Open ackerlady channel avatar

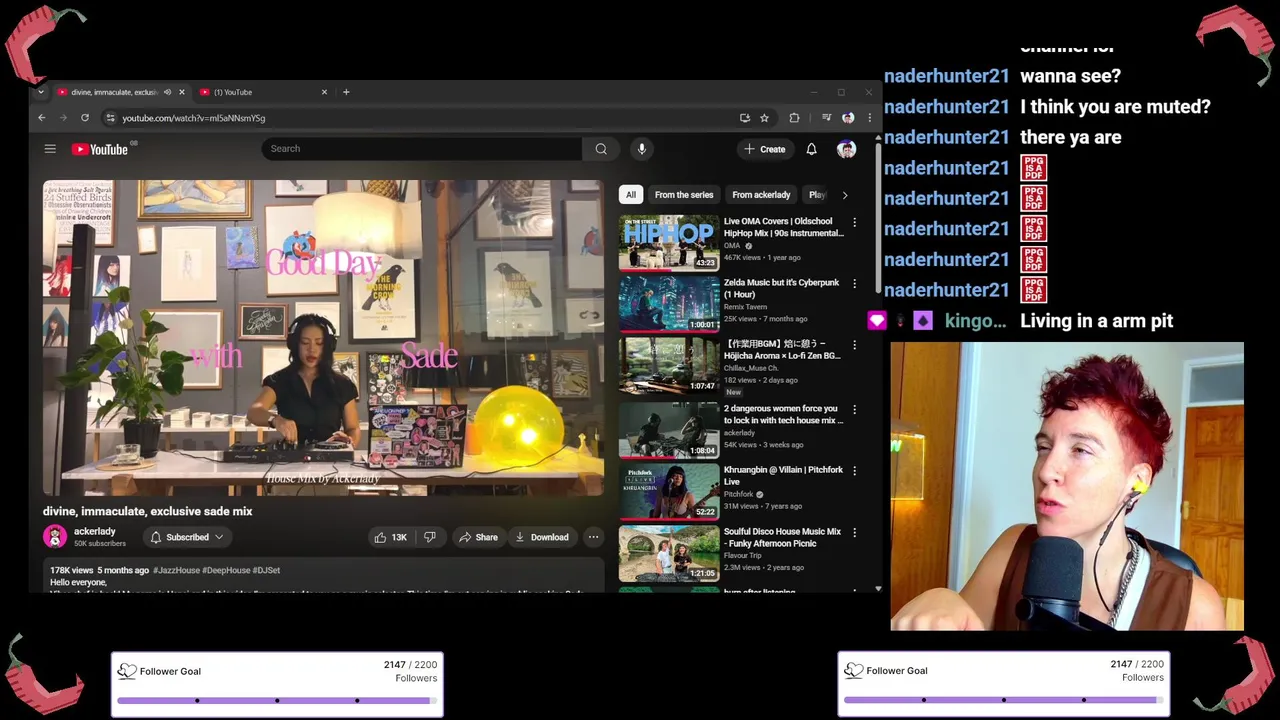click(x=55, y=537)
